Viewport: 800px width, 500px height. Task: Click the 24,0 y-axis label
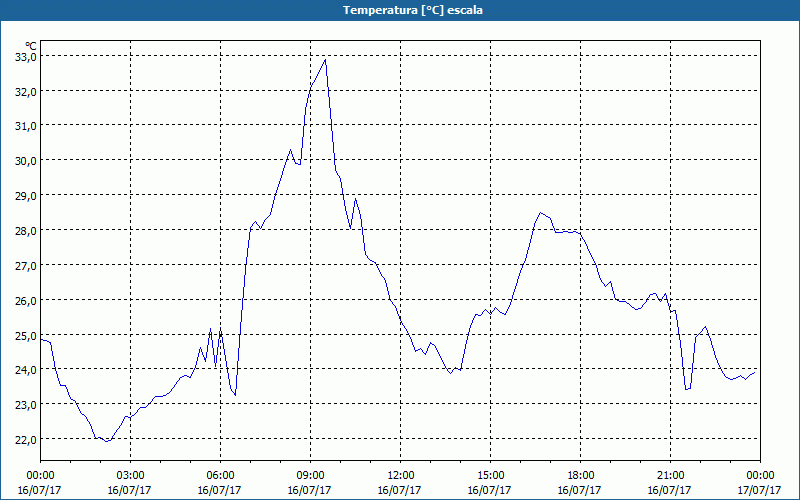[25, 369]
